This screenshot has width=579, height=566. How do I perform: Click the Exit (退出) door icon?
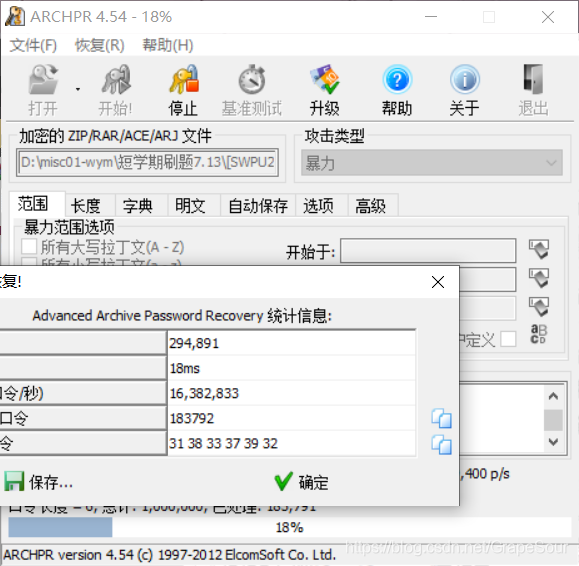pyautogui.click(x=533, y=79)
